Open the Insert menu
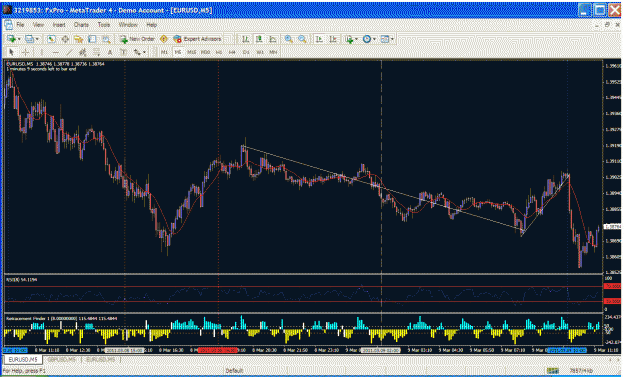The image size is (625, 377). 59,25
